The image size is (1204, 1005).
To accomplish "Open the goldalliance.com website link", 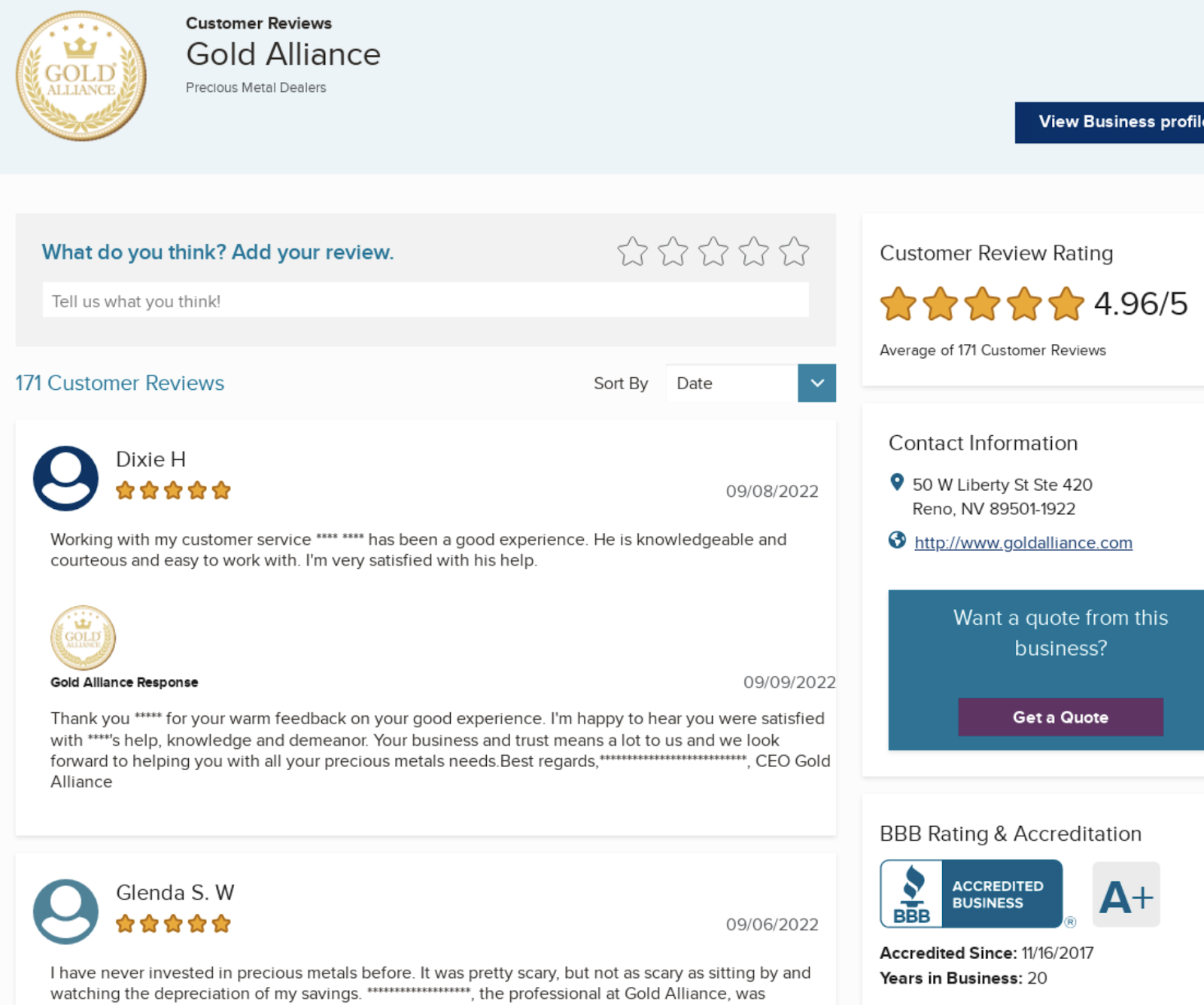I will coord(1023,543).
